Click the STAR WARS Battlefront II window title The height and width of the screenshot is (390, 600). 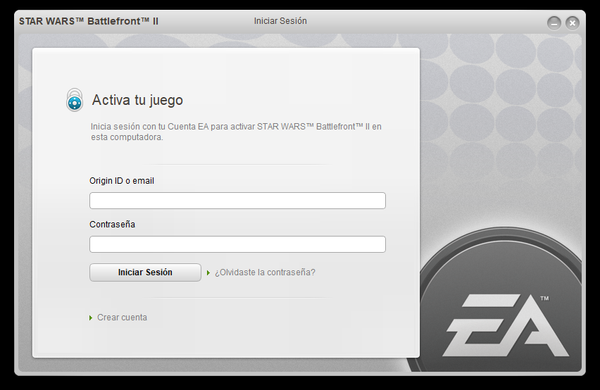(x=89, y=21)
